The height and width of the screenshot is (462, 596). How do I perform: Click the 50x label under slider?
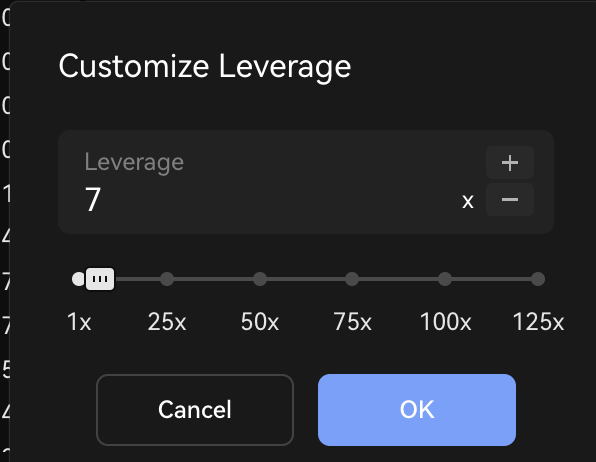point(260,322)
